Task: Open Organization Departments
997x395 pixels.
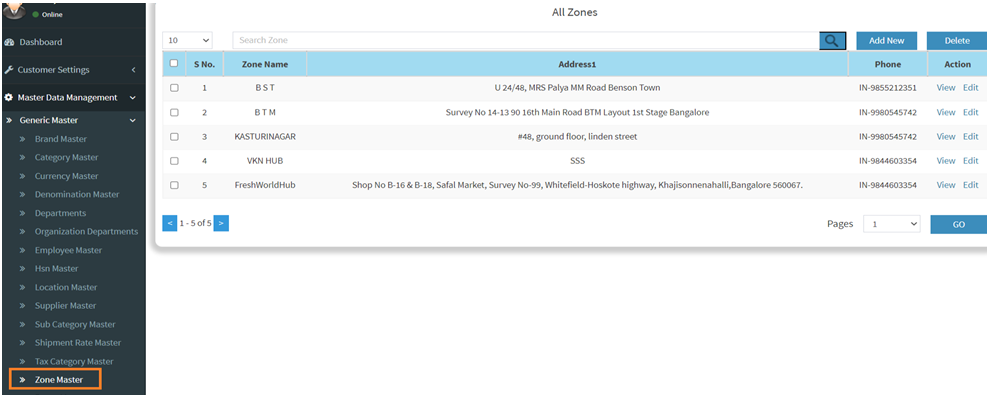Action: [86, 232]
